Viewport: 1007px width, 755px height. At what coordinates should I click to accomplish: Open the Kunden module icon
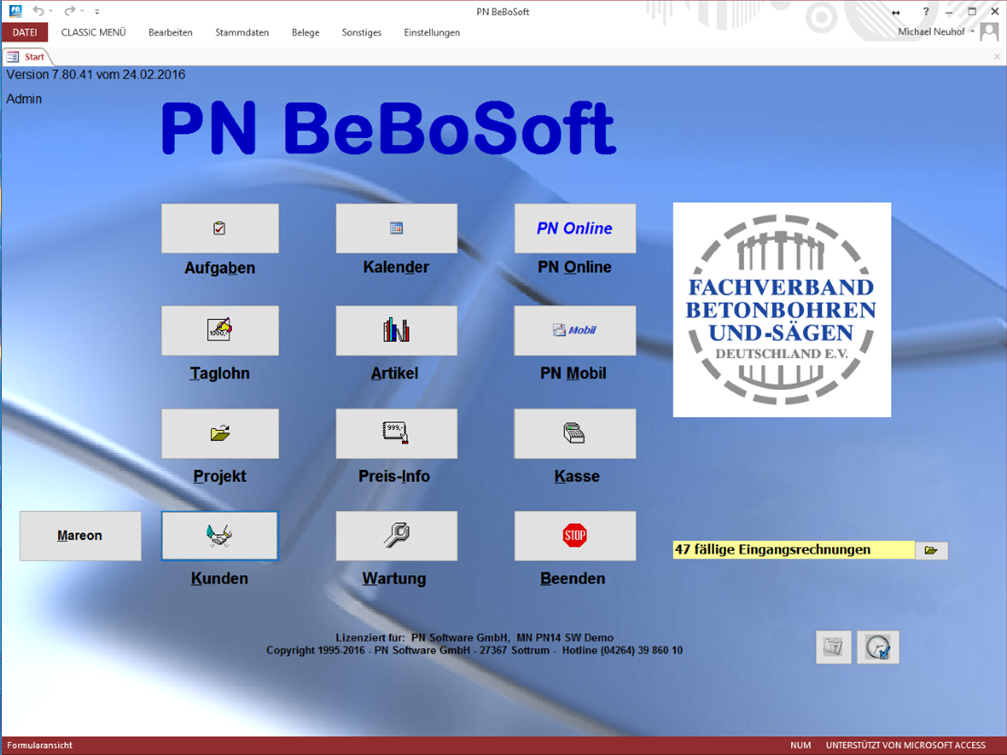coord(219,535)
